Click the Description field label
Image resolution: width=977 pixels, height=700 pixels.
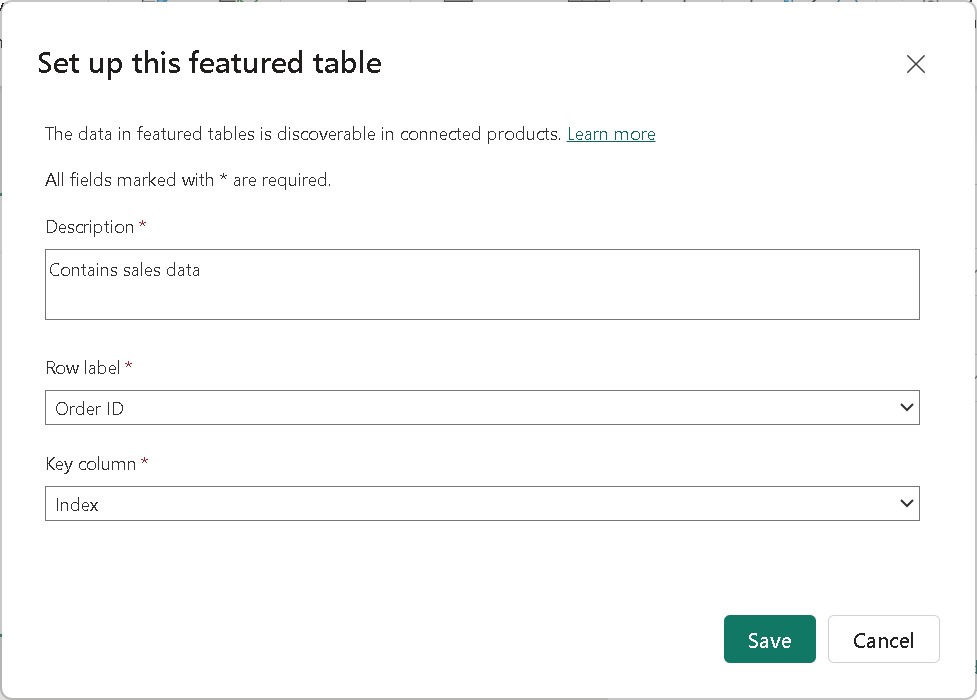pos(90,227)
